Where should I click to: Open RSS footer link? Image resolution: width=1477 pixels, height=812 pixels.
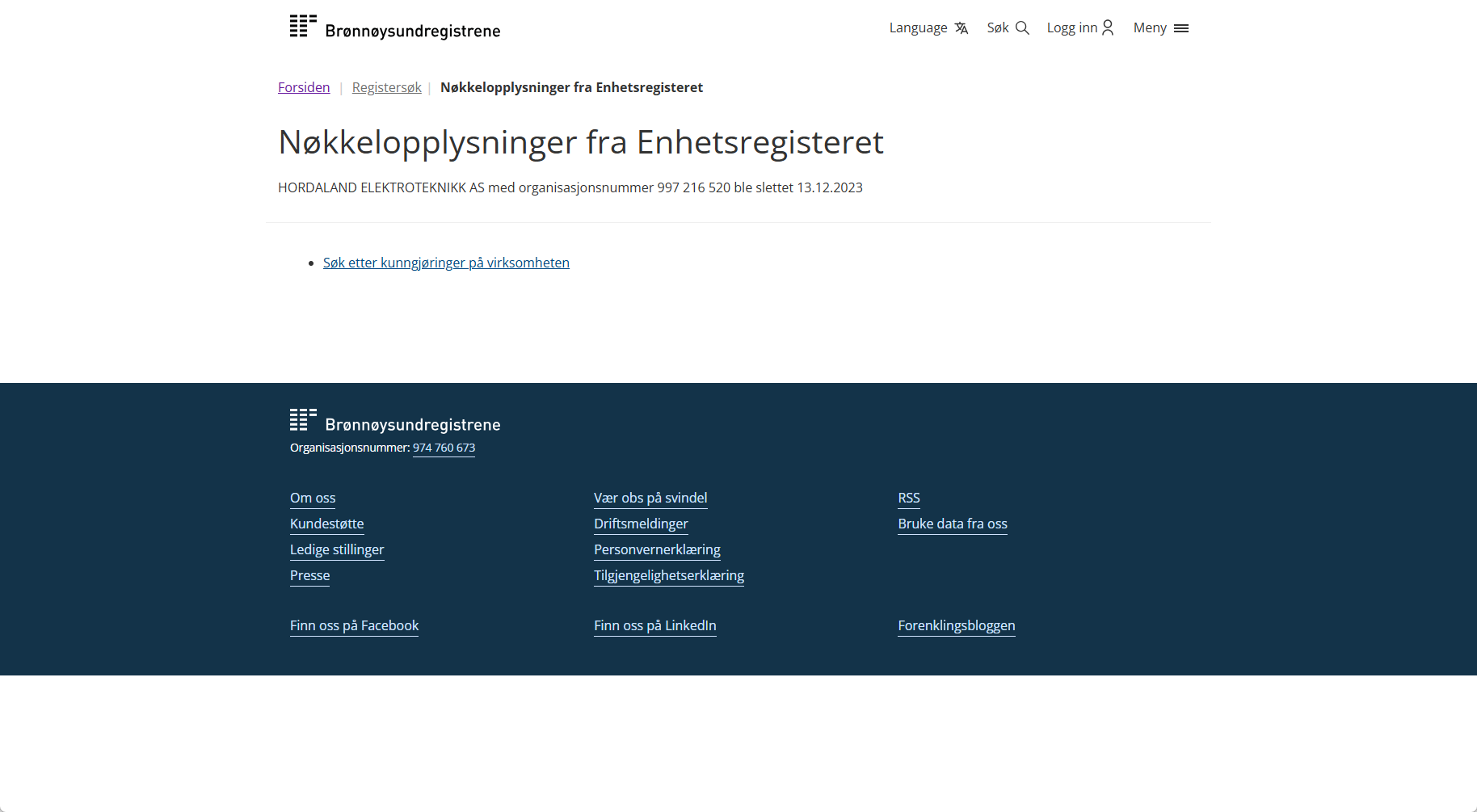coord(909,498)
